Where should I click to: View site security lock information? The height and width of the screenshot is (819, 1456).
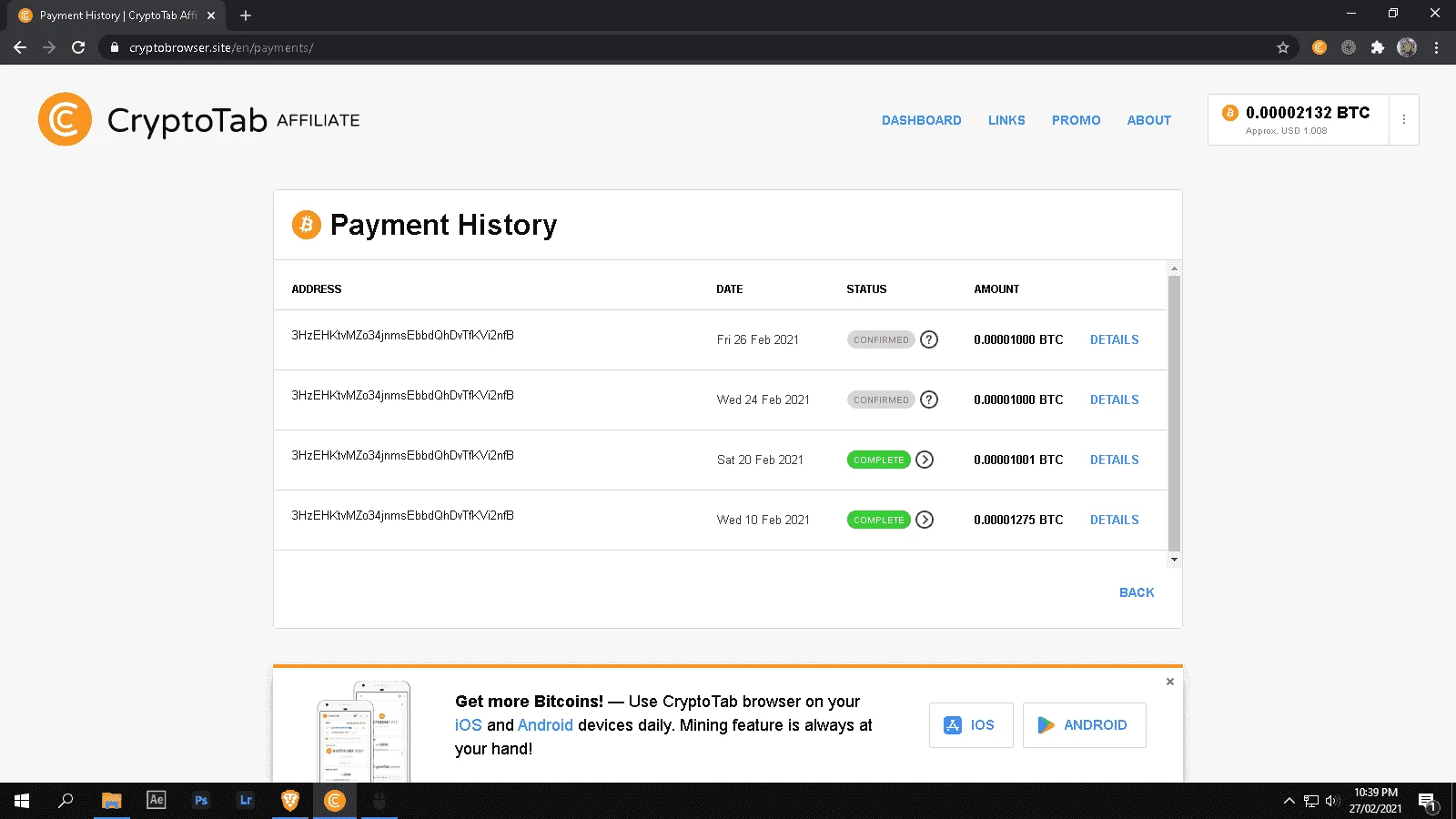[x=114, y=47]
